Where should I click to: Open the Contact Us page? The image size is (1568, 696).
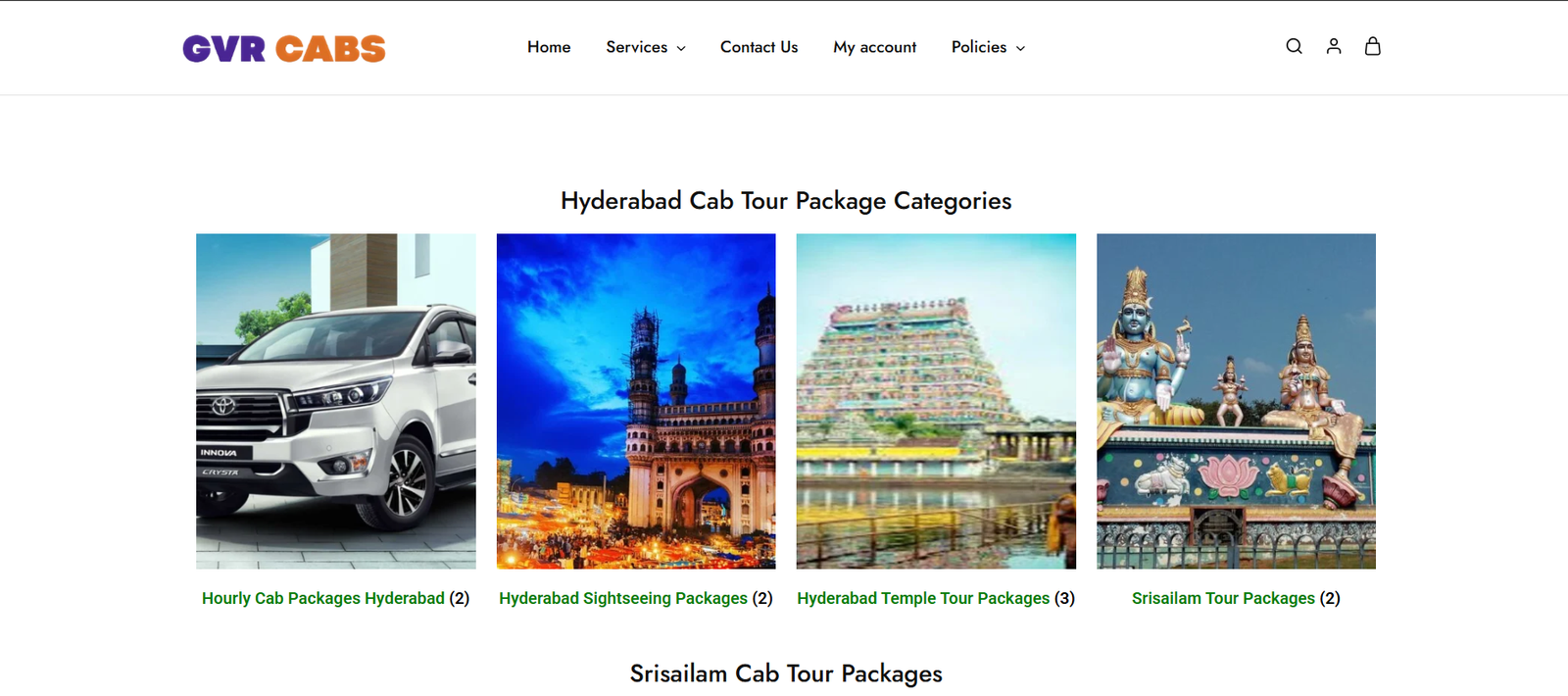pyautogui.click(x=759, y=47)
